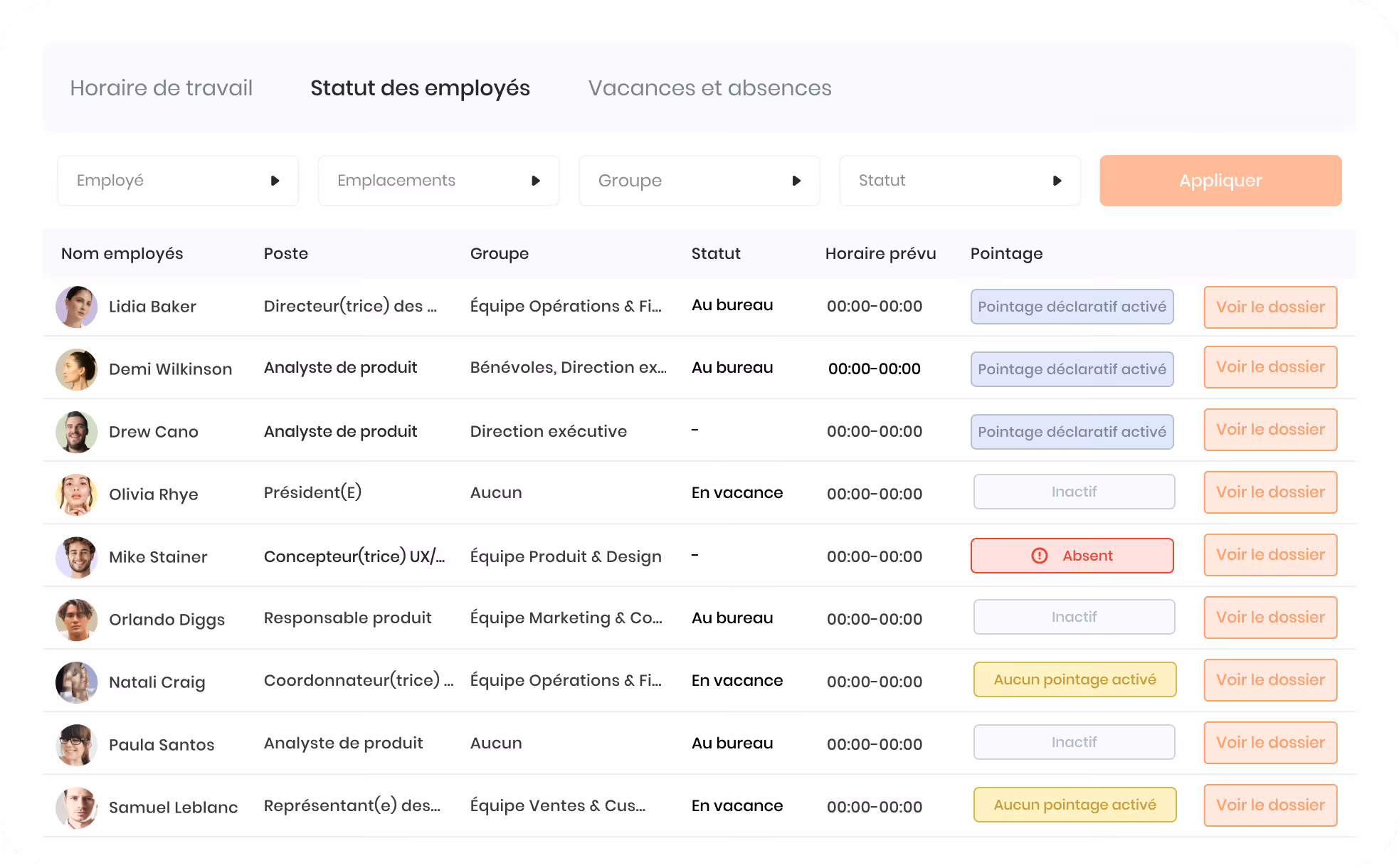This screenshot has width=1399, height=868.
Task: Click the name Lidia Baker
Action: point(152,307)
